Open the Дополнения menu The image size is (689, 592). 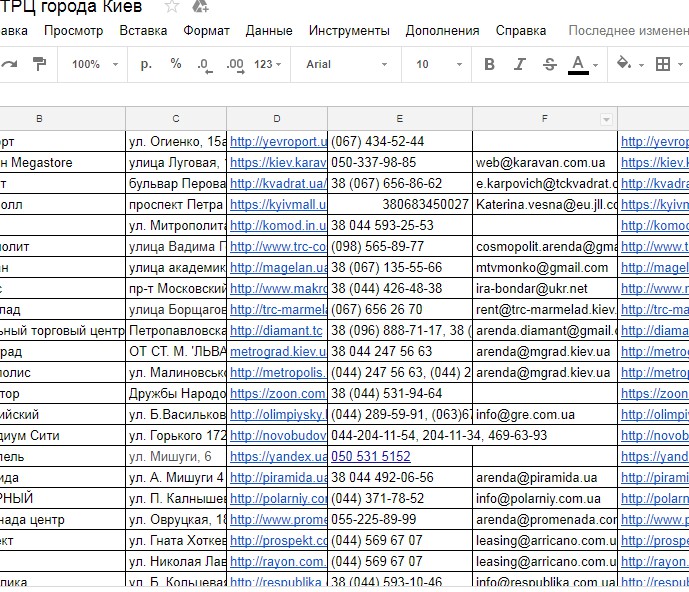click(442, 30)
